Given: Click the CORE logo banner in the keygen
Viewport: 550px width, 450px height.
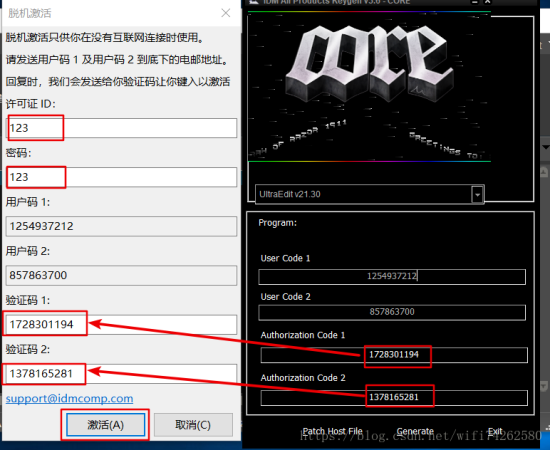Looking at the screenshot, I should point(369,86).
